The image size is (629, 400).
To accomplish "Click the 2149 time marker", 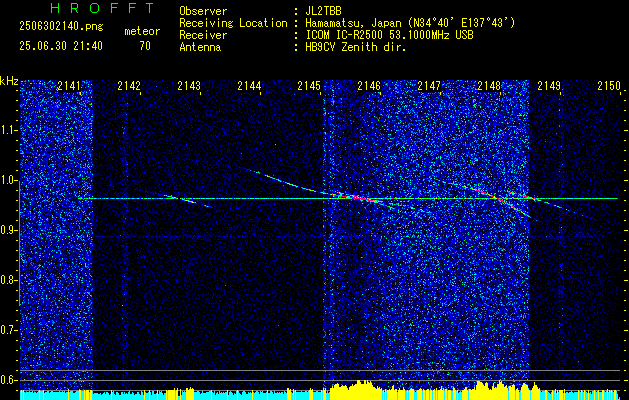I will click(x=549, y=85).
